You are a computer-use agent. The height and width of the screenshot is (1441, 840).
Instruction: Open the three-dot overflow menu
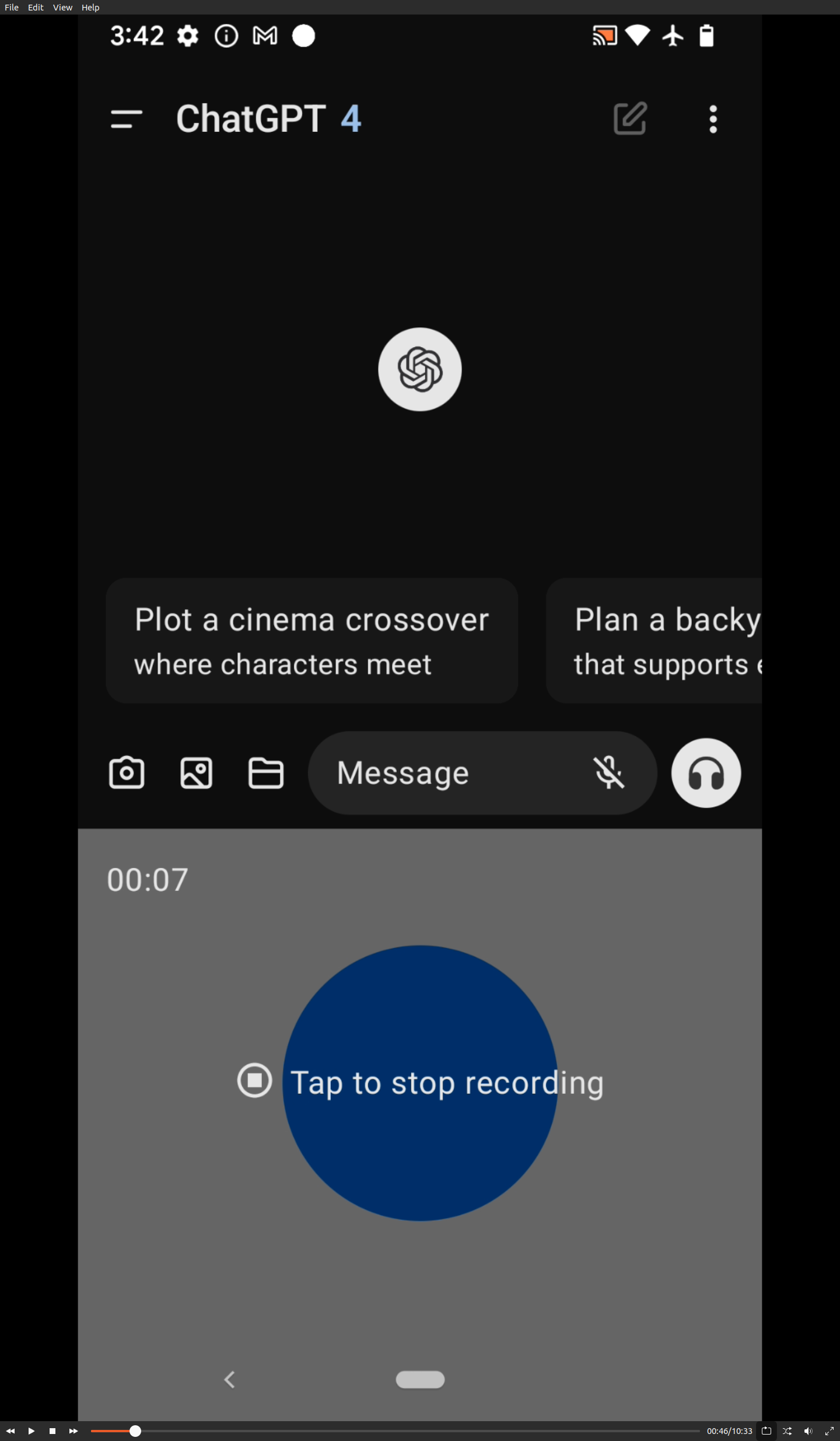point(713,119)
